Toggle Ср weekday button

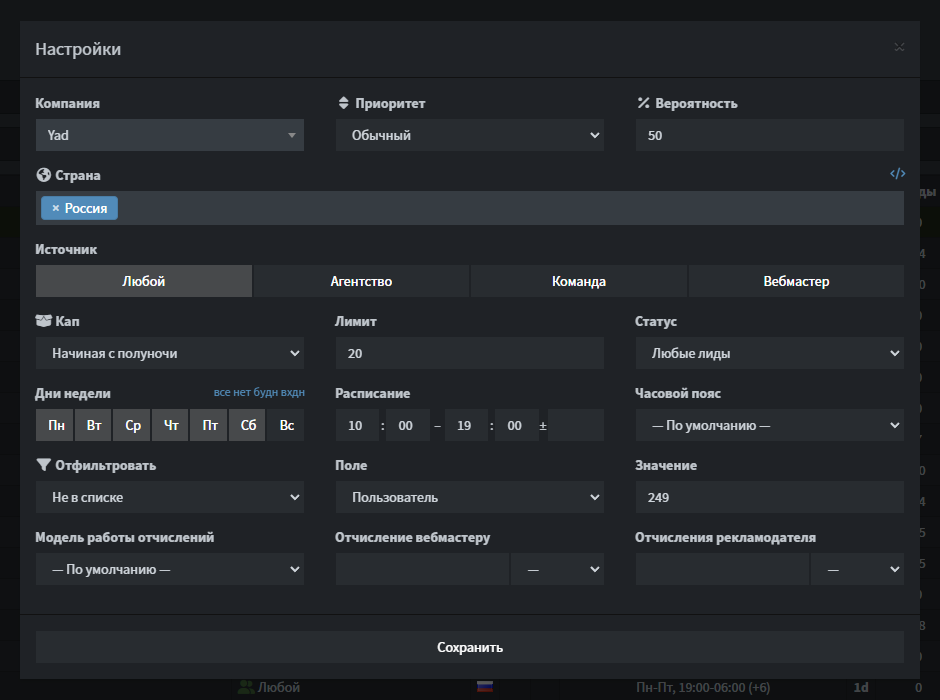point(132,425)
